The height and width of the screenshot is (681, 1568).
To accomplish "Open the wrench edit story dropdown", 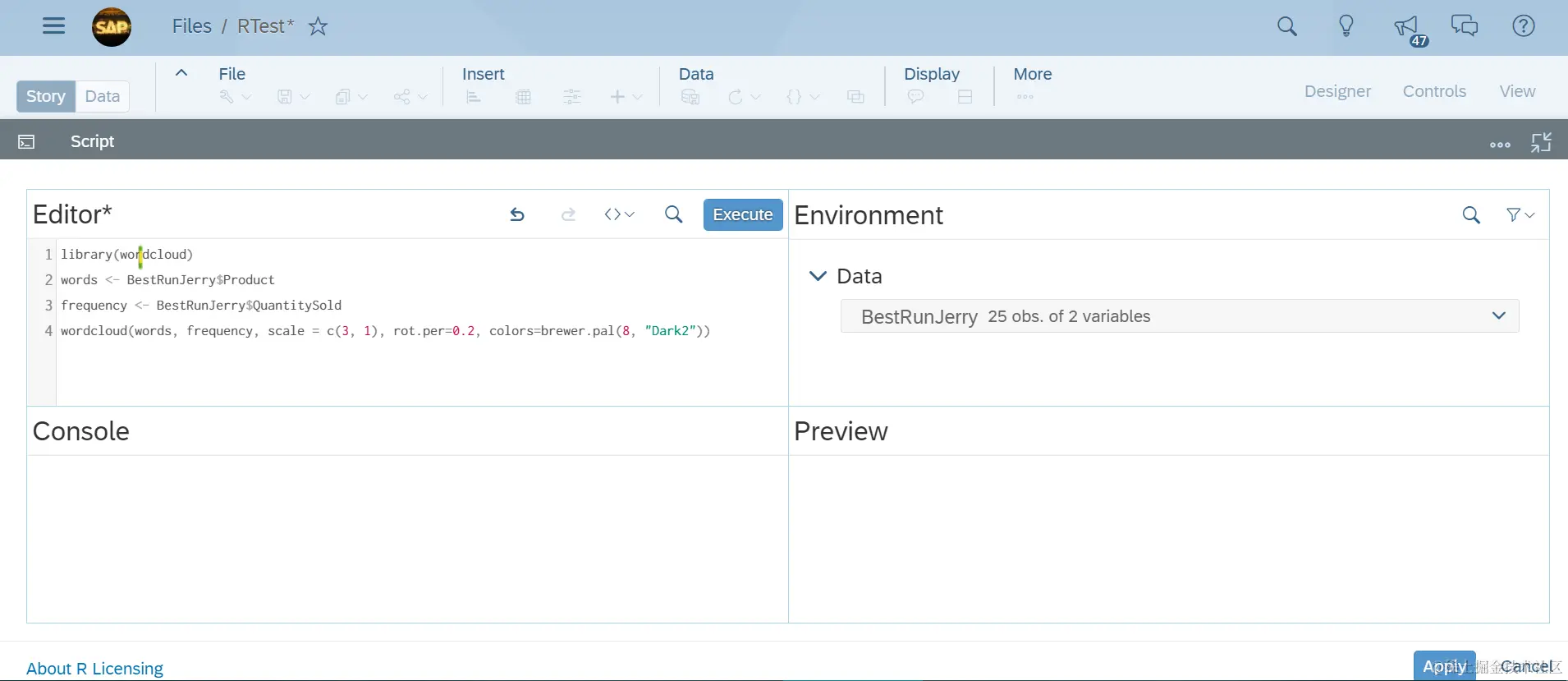I will (x=235, y=97).
